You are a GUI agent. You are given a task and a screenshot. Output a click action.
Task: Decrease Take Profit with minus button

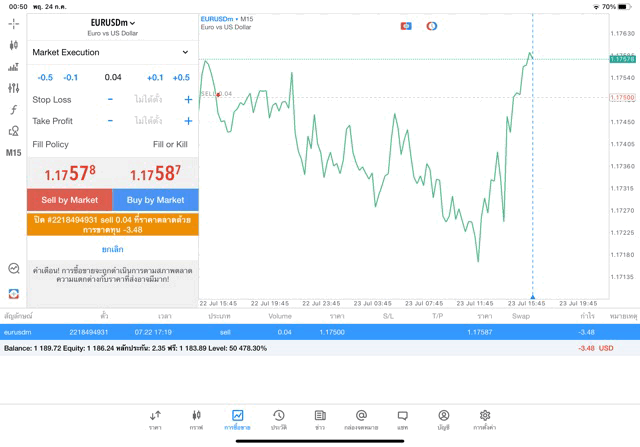pyautogui.click(x=110, y=121)
